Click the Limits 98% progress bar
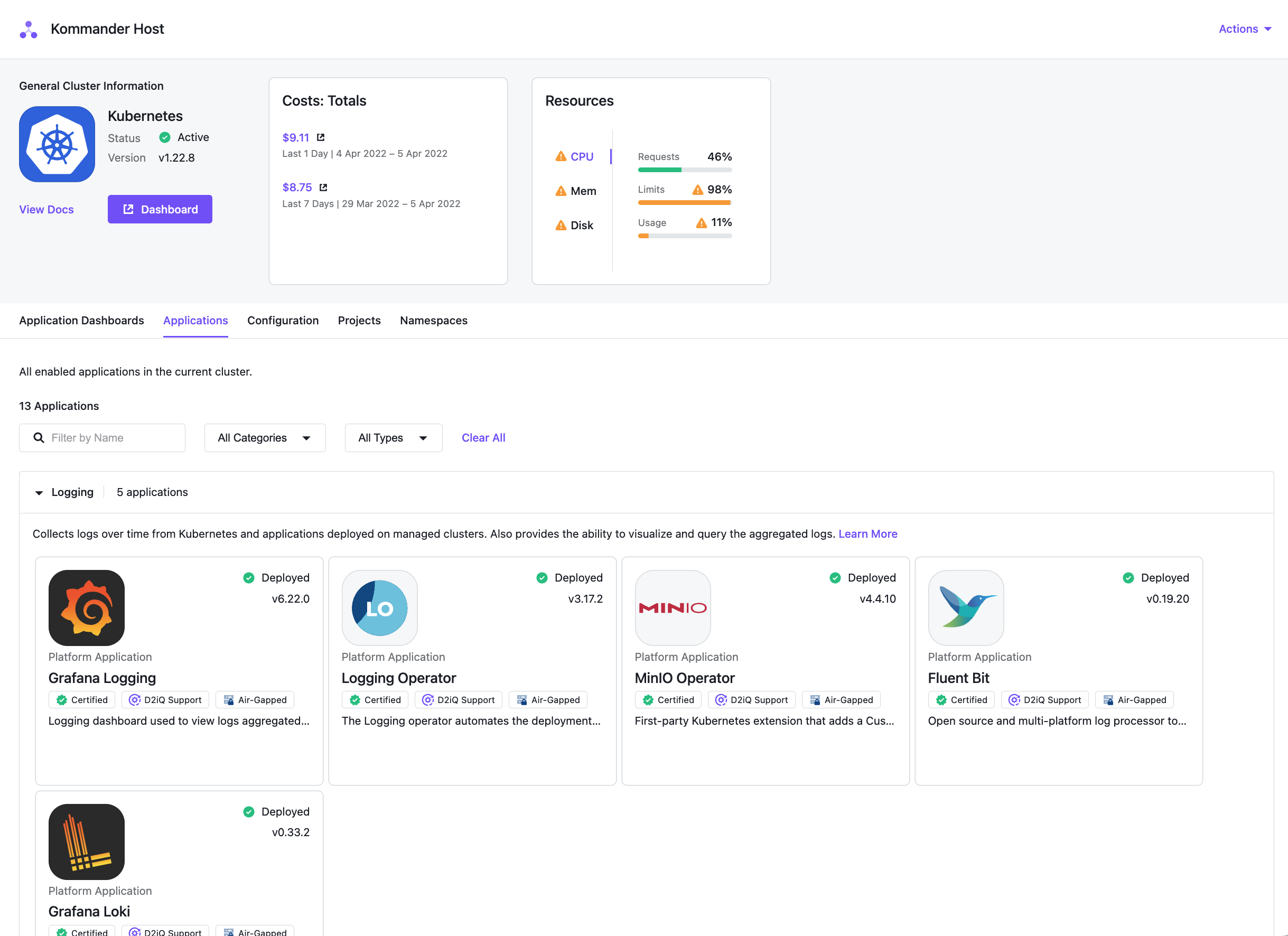This screenshot has height=936, width=1288. [685, 203]
